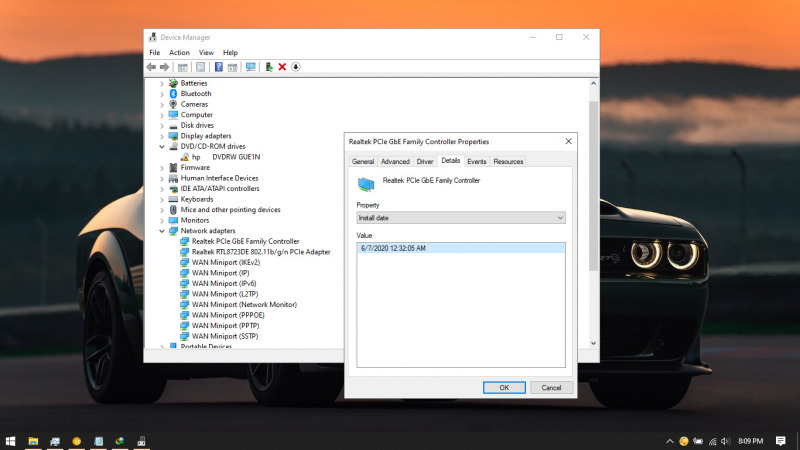Click the Disable device down-arrow icon
This screenshot has width=800, height=450.
pos(295,67)
